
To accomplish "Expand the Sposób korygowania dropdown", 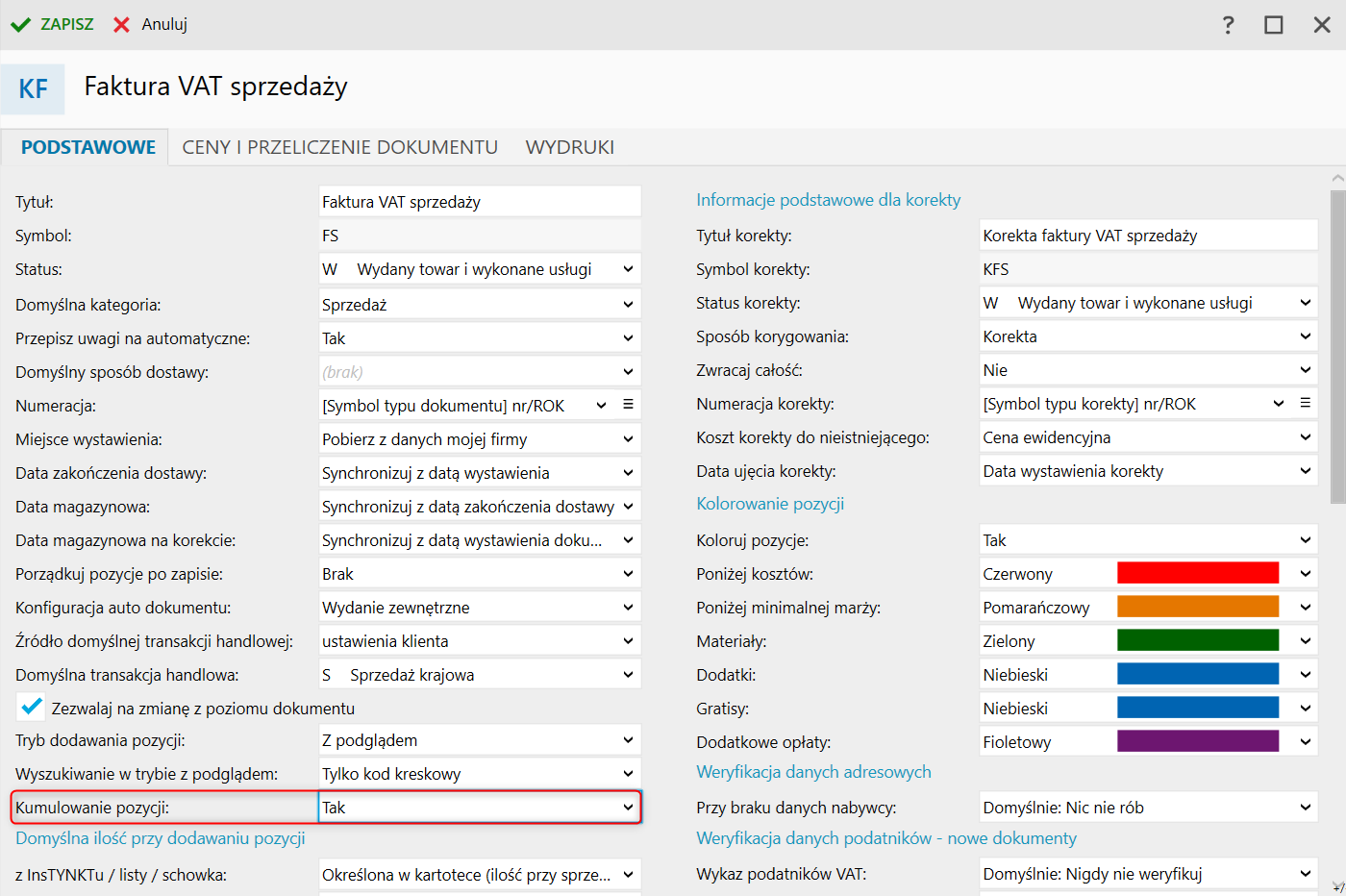I will (x=1149, y=336).
